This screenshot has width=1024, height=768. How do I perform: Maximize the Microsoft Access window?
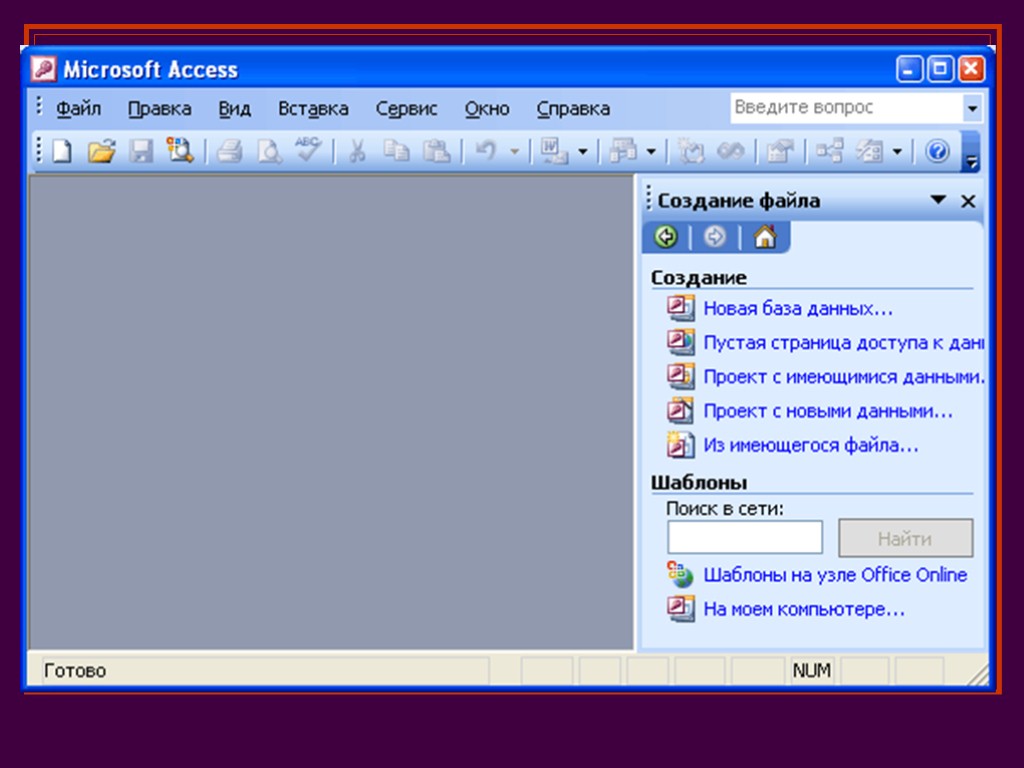(x=940, y=69)
